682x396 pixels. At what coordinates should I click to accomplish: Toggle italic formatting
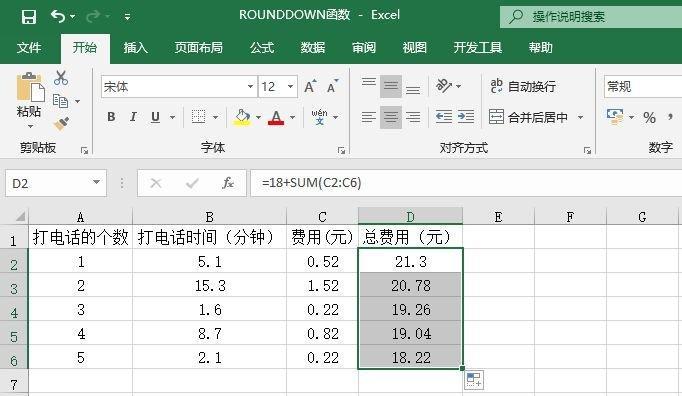[x=133, y=117]
